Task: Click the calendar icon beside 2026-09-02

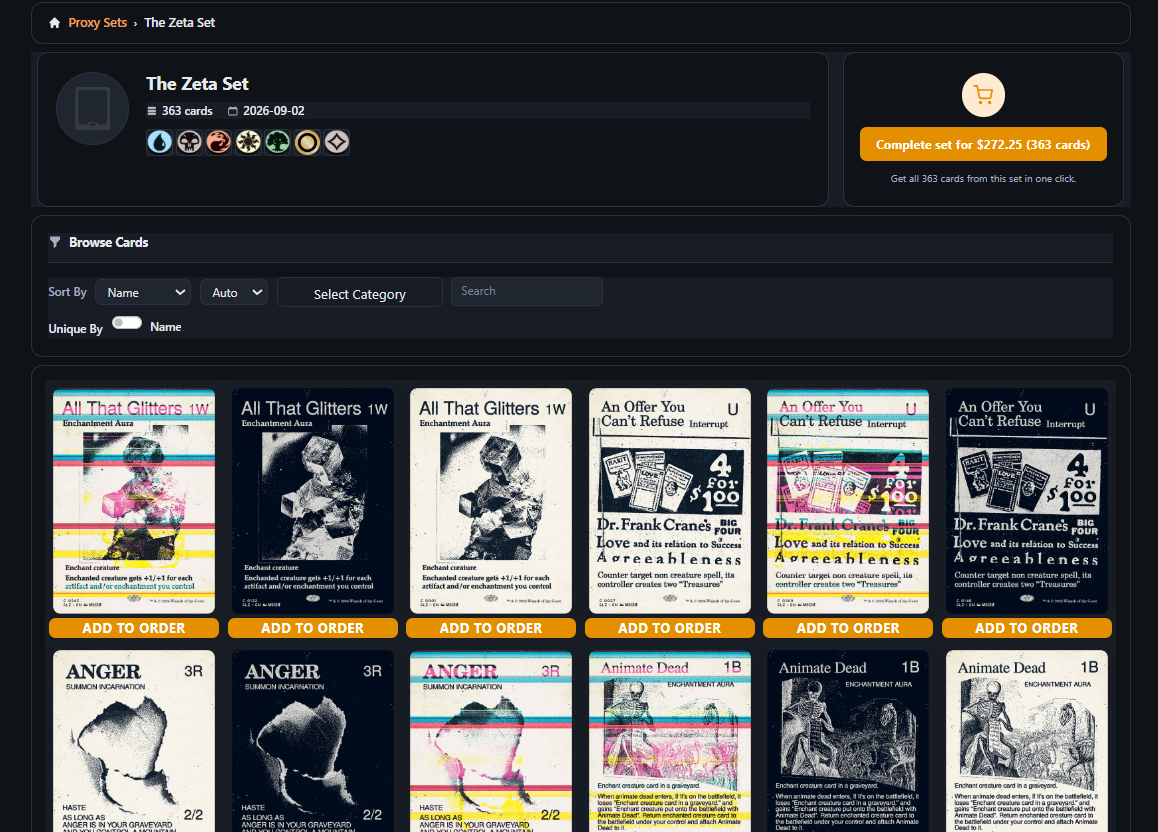Action: [233, 111]
